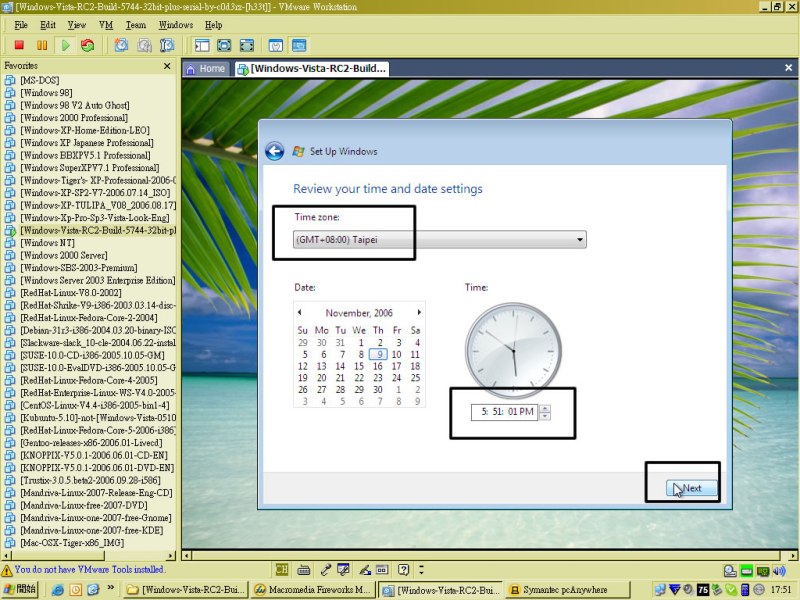Select [Windows NT] in Favorites
This screenshot has width=800, height=600.
coord(47,243)
